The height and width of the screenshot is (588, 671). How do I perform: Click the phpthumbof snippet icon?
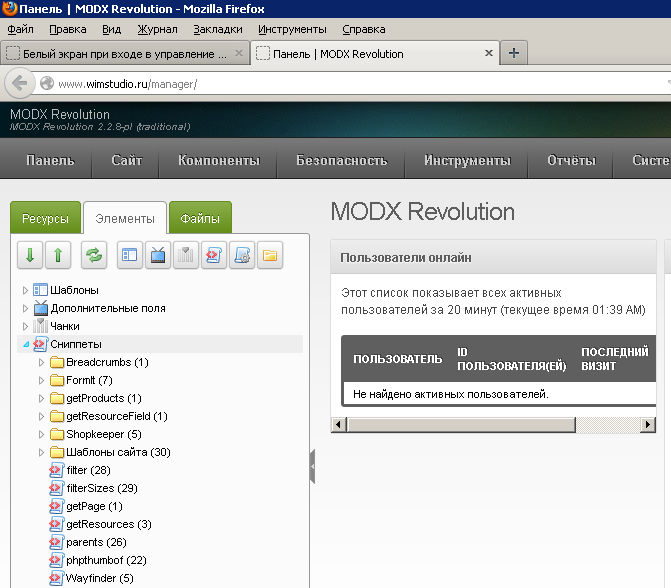click(56, 560)
